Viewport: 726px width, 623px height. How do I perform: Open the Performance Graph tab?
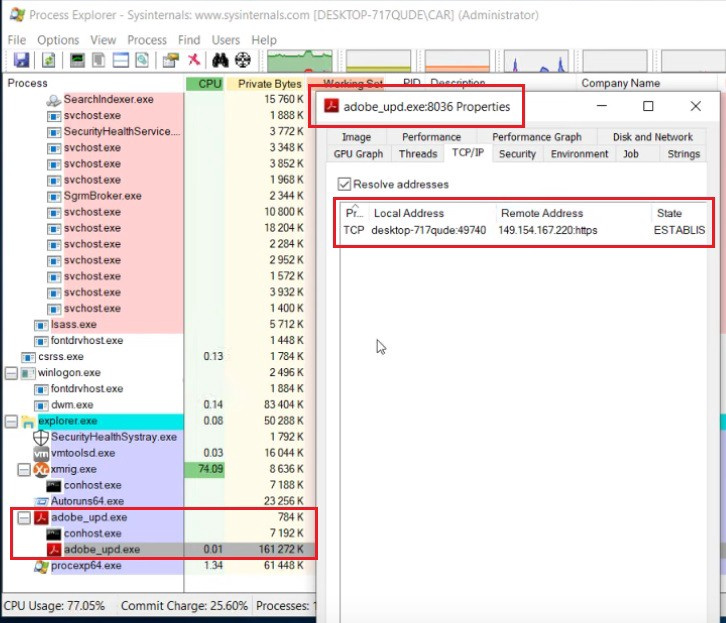pos(536,137)
